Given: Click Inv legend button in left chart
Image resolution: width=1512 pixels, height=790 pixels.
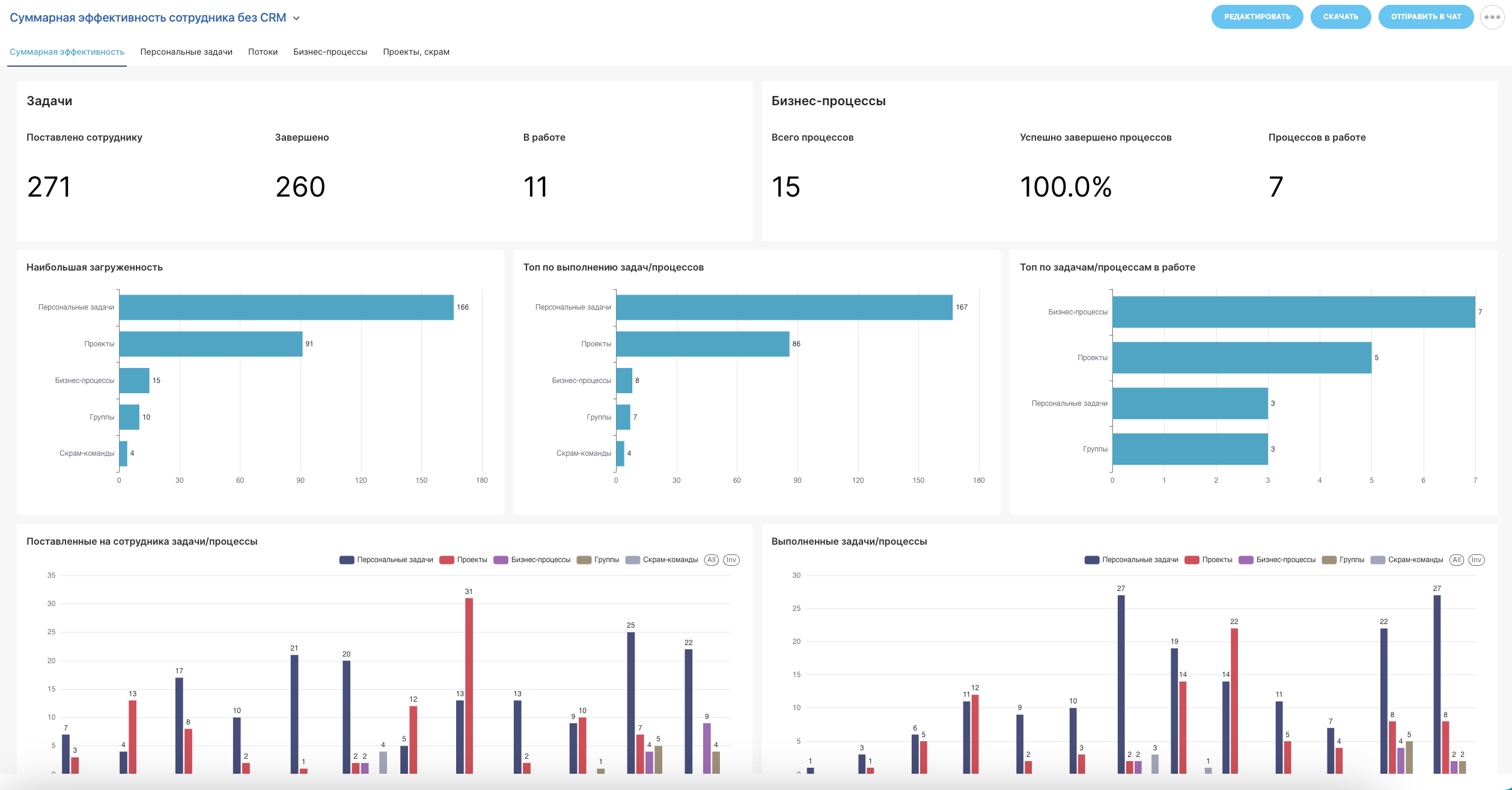Looking at the screenshot, I should 731,560.
